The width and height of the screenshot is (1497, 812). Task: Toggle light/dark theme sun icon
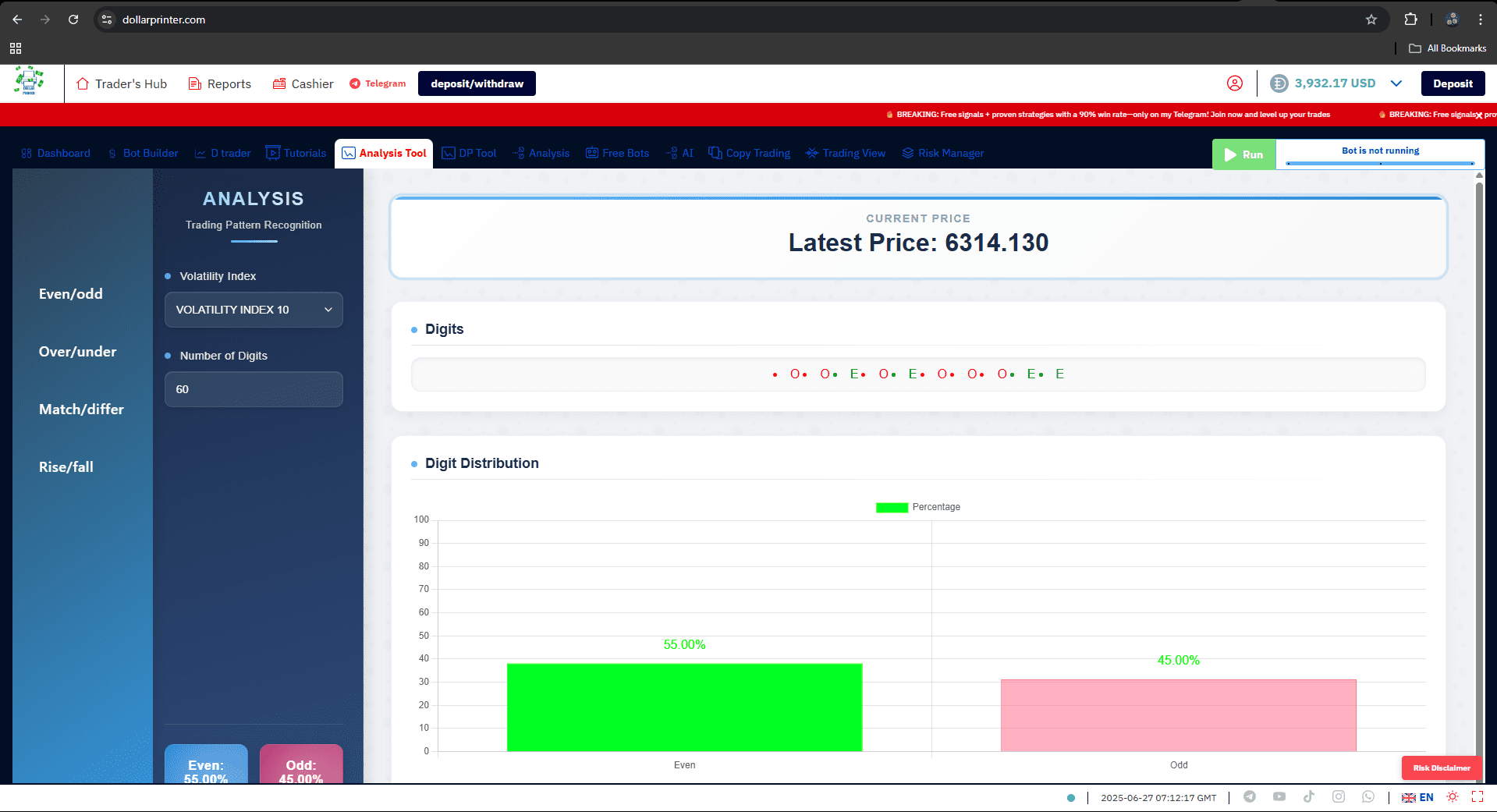[x=1453, y=796]
